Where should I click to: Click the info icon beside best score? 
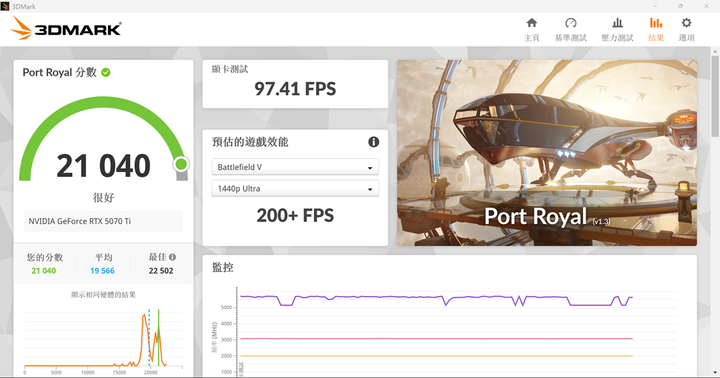click(x=172, y=257)
